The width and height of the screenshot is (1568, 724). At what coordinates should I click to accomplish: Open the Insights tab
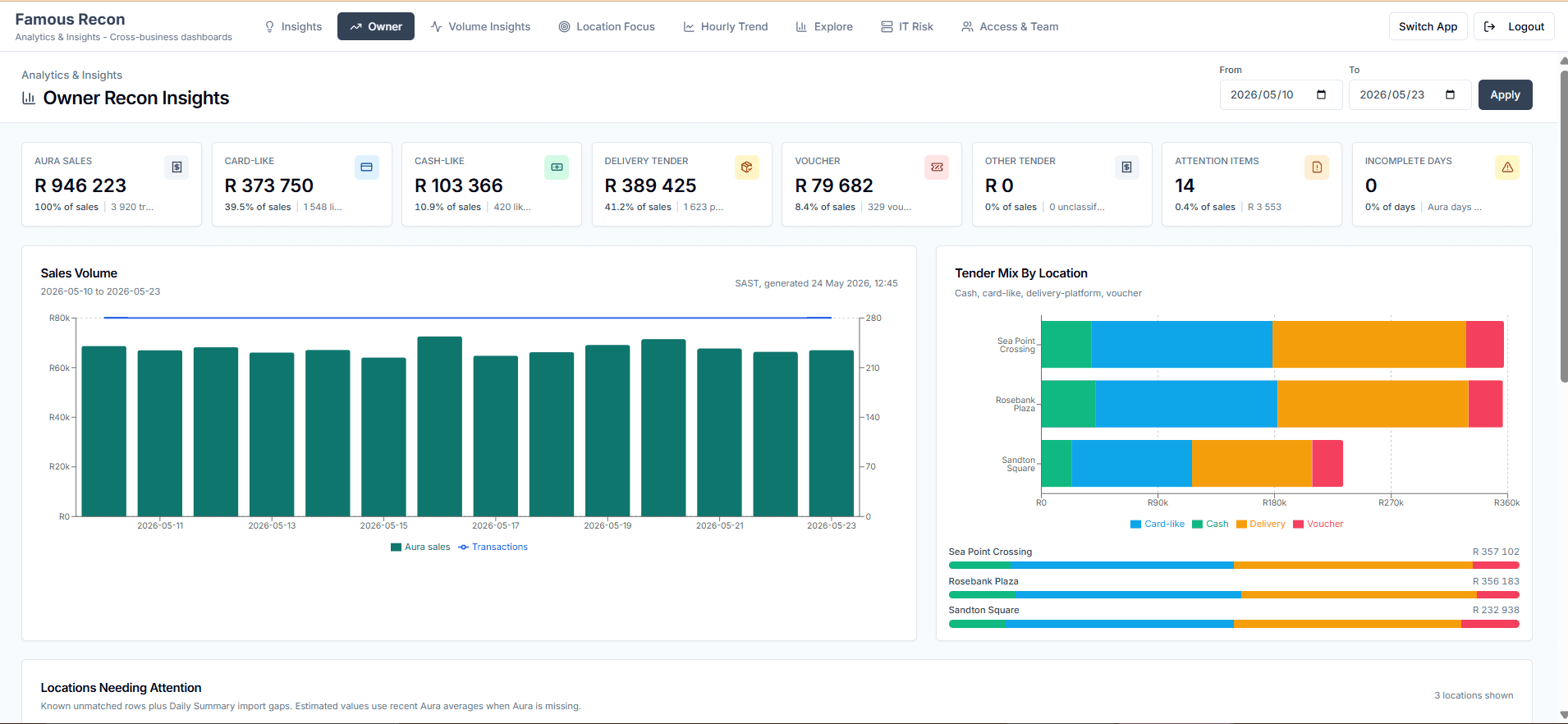(x=293, y=26)
